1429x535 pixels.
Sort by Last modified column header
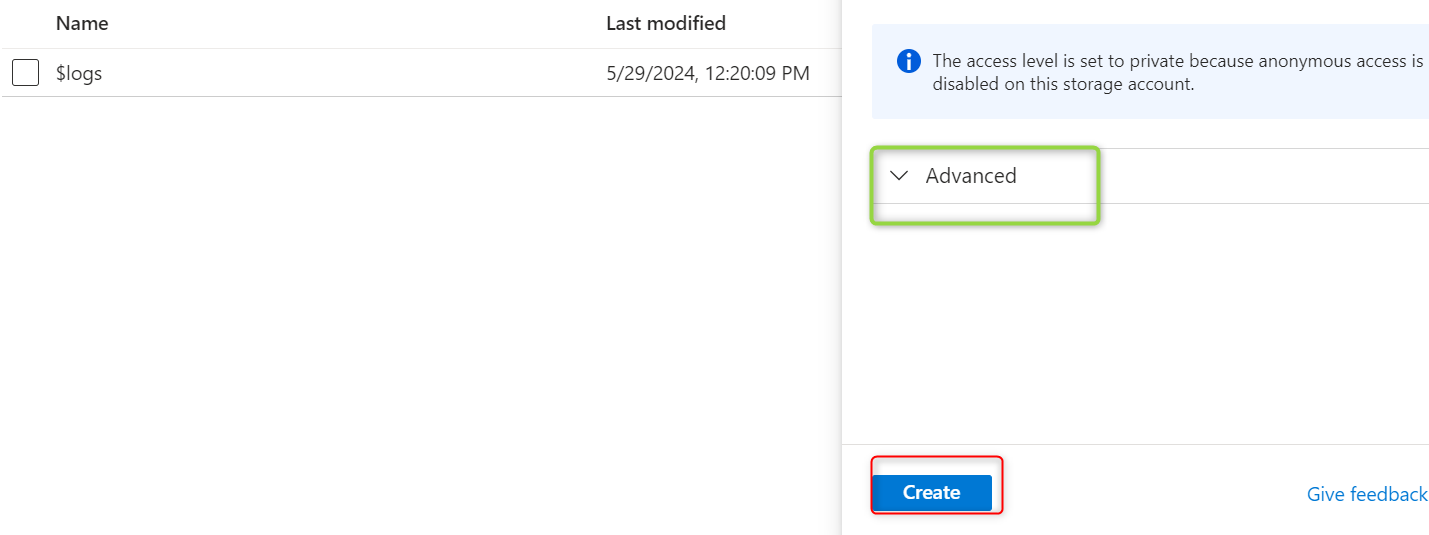tap(665, 23)
